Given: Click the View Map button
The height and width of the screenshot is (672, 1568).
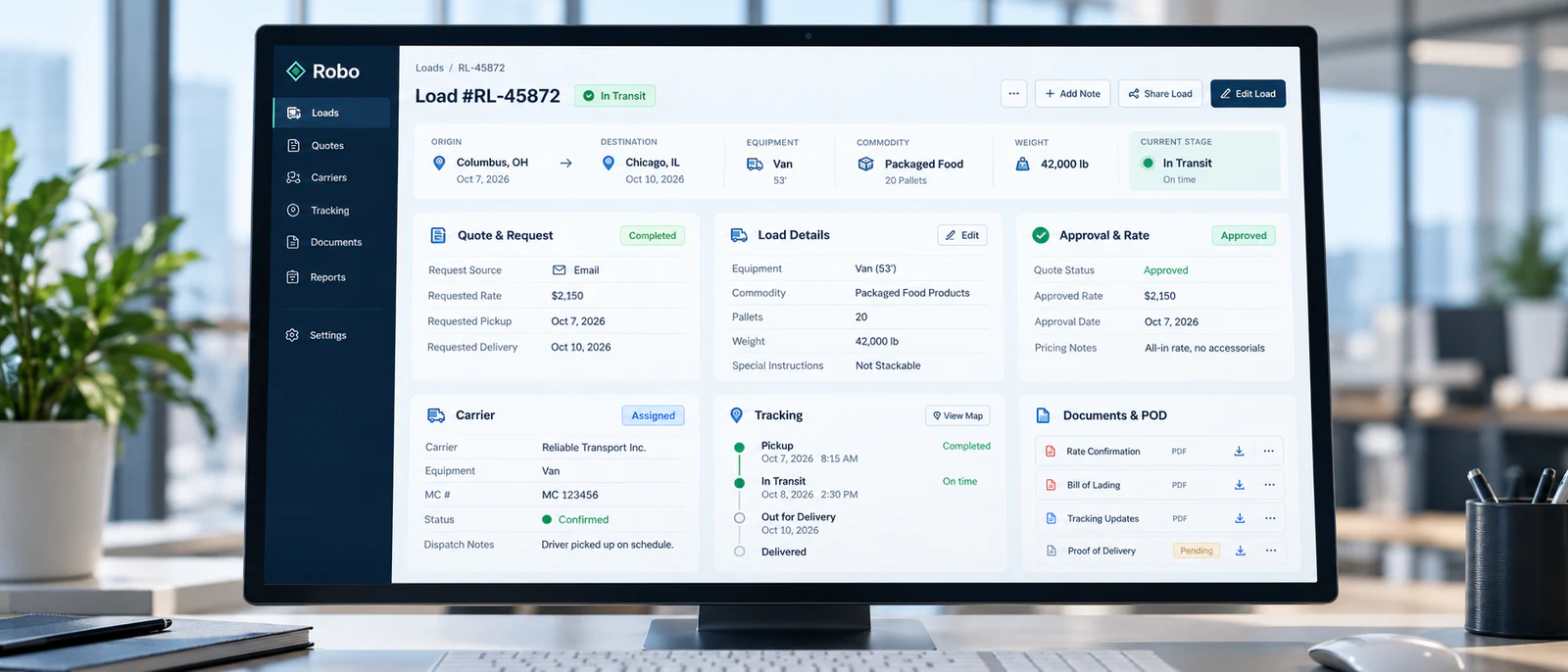Looking at the screenshot, I should click(957, 416).
